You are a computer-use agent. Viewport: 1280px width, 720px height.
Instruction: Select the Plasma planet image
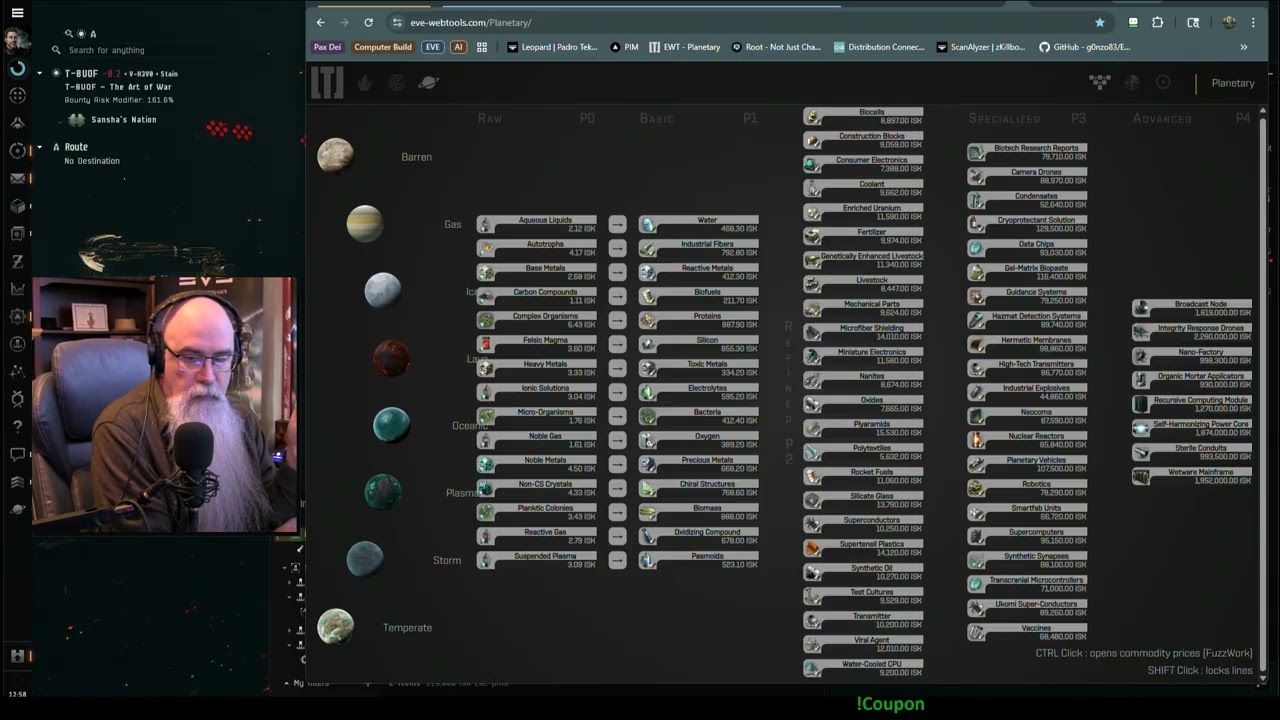383,491
